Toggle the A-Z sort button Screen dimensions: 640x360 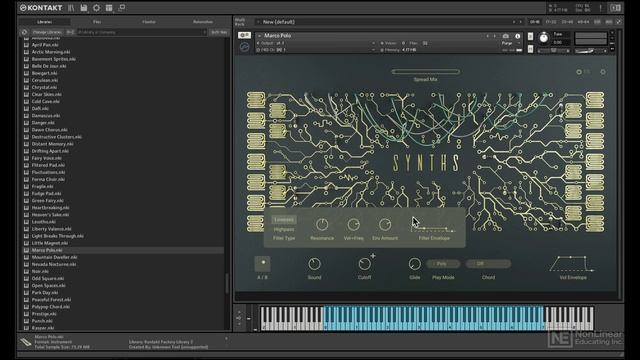pos(70,32)
